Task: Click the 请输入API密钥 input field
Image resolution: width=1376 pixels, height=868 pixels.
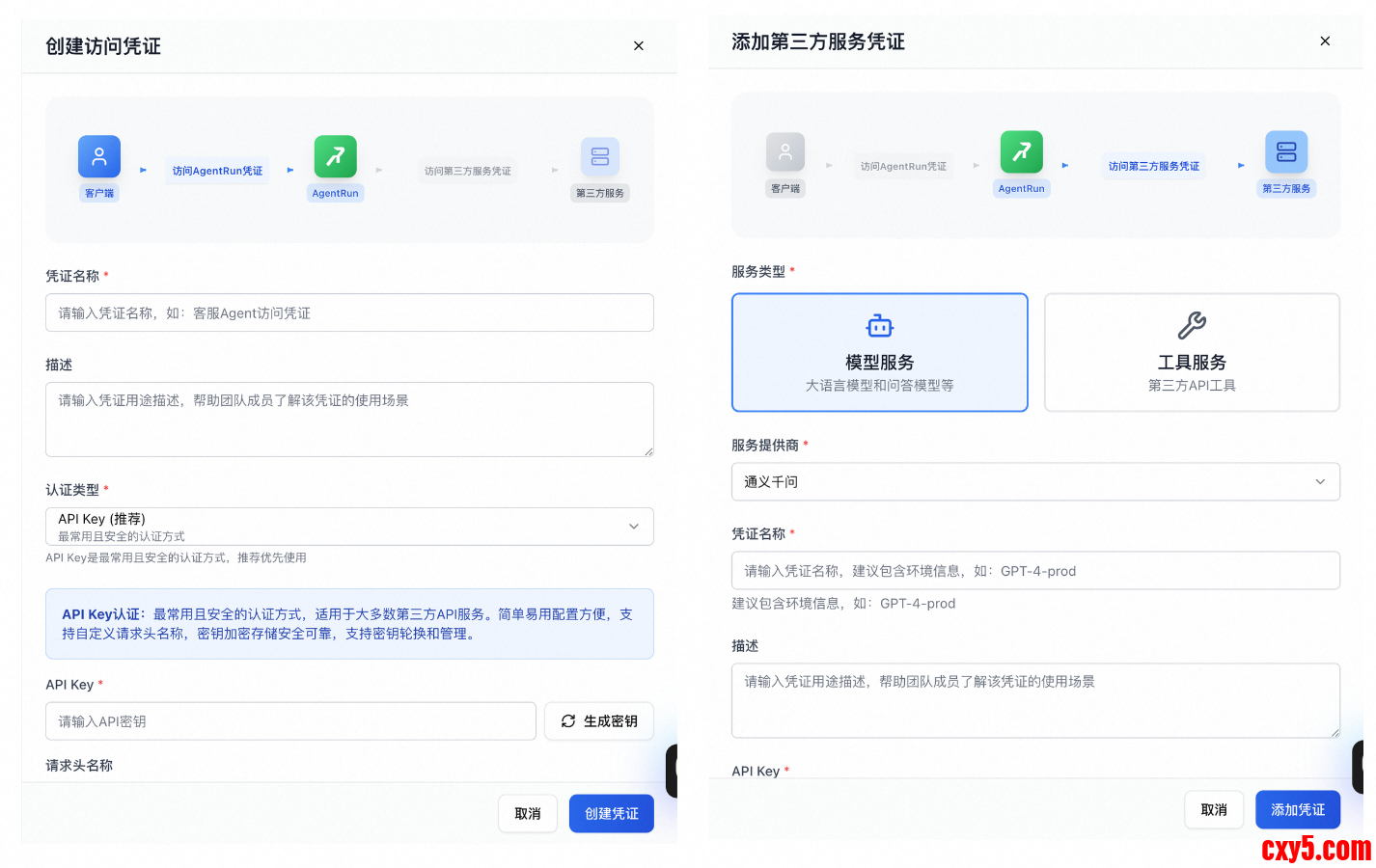Action: [290, 721]
